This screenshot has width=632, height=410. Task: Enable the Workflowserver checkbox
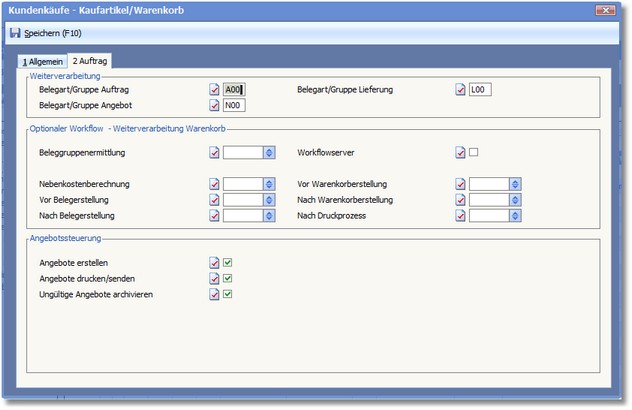pyautogui.click(x=474, y=153)
